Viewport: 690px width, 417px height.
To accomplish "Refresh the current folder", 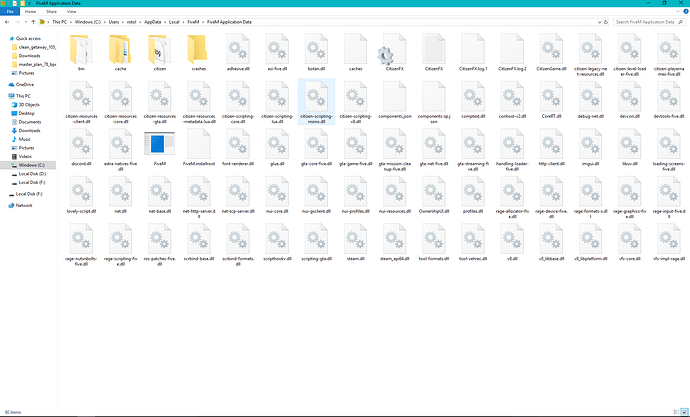I will [x=606, y=22].
